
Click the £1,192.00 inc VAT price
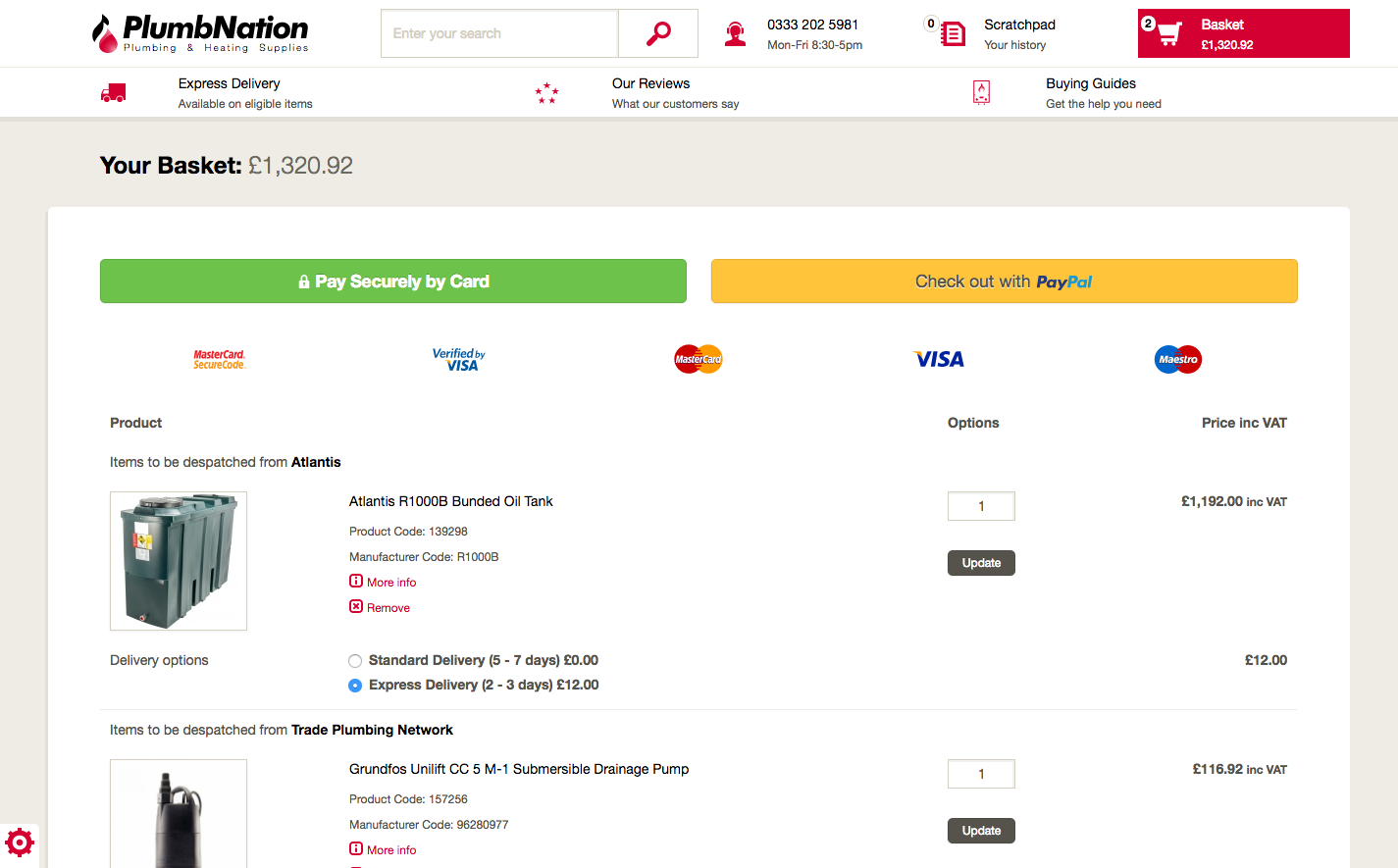point(1234,501)
